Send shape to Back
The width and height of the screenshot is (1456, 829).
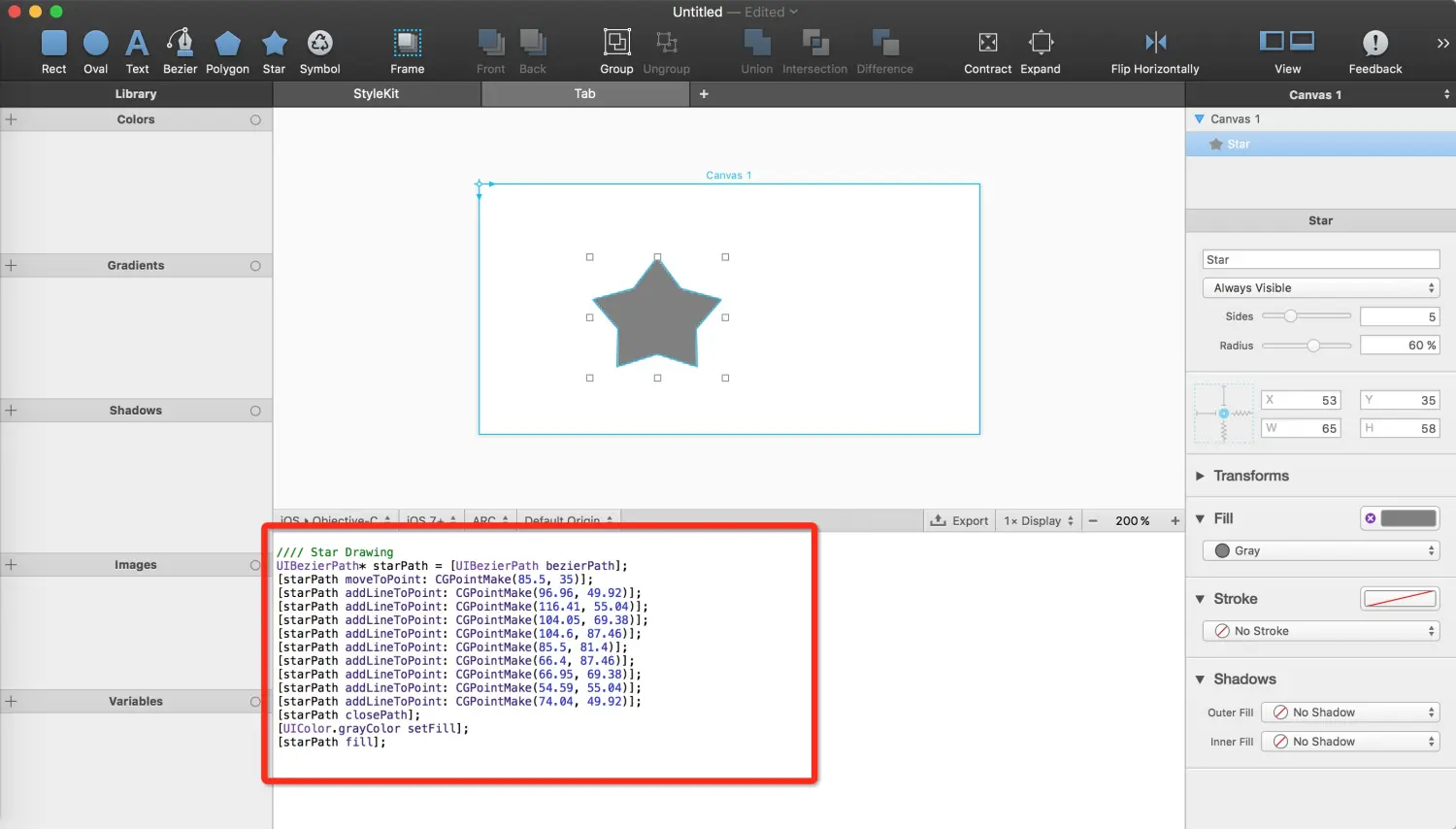point(533,52)
